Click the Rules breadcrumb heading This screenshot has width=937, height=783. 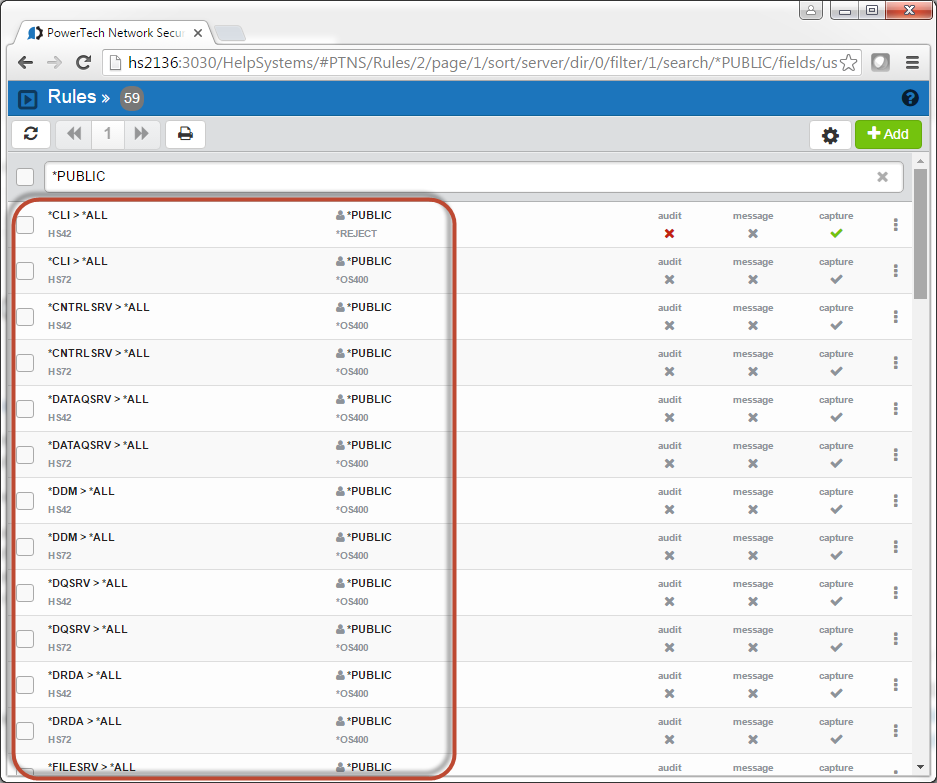point(71,97)
